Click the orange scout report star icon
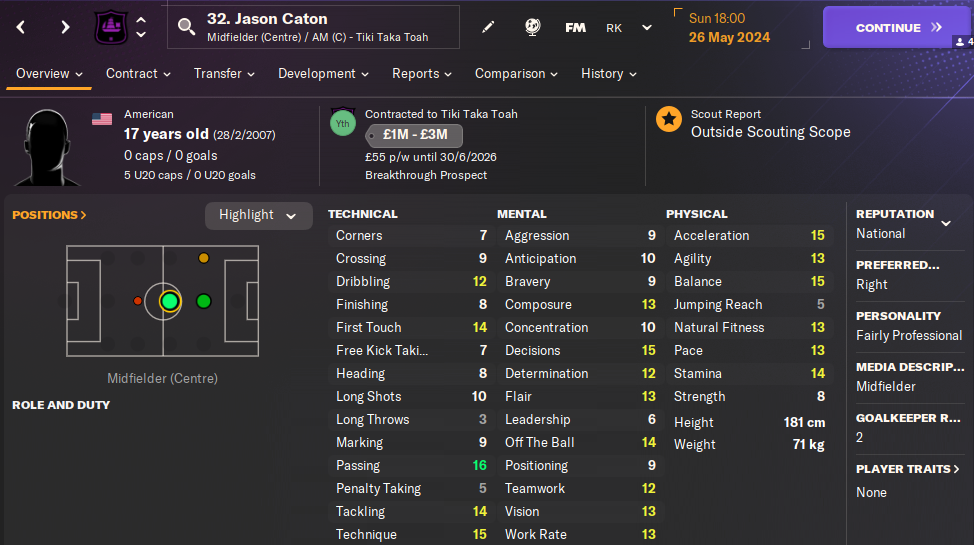This screenshot has height=545, width=974. point(669,120)
